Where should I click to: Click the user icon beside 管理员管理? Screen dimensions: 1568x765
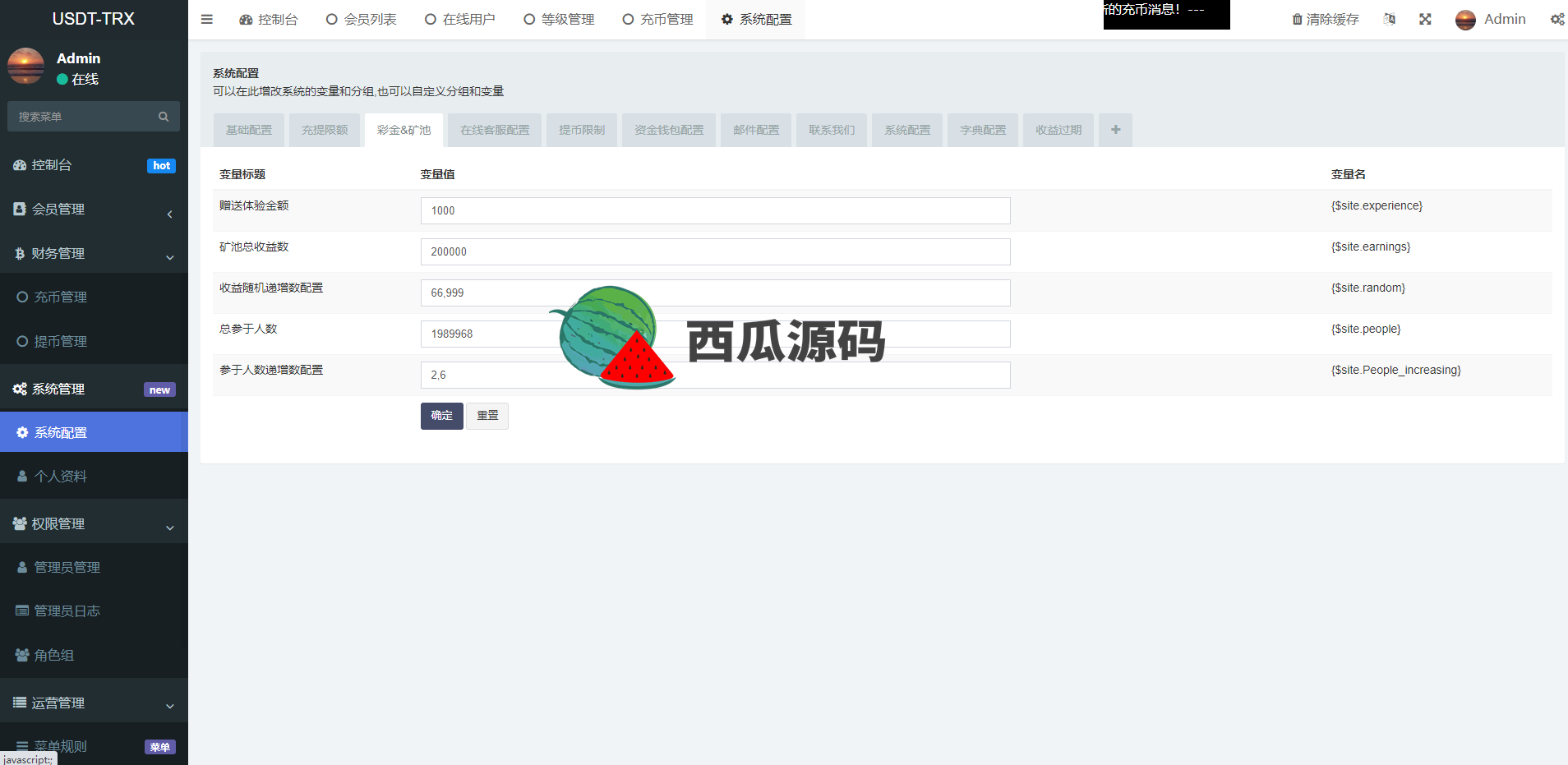click(22, 567)
